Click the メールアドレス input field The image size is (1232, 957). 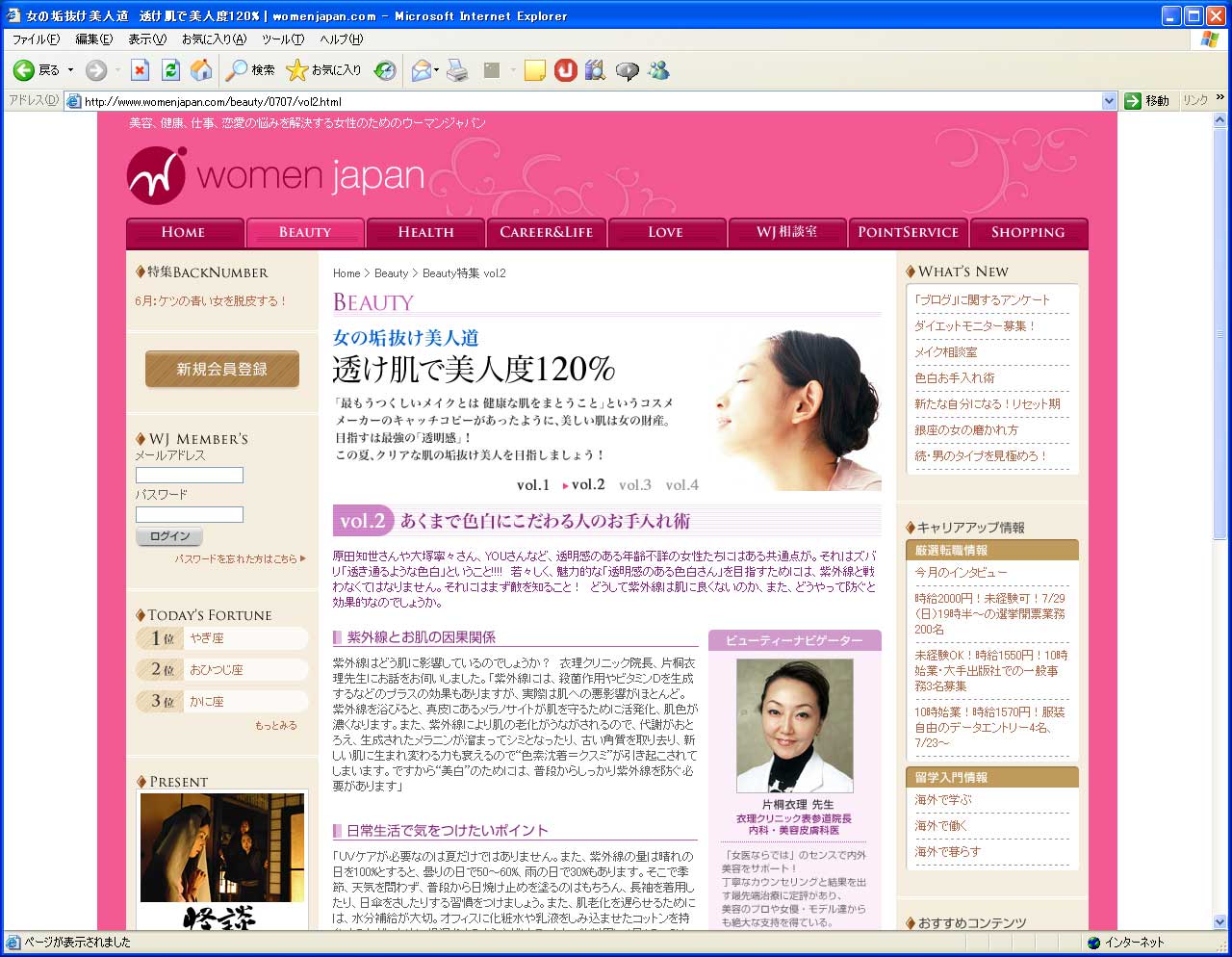(x=190, y=476)
